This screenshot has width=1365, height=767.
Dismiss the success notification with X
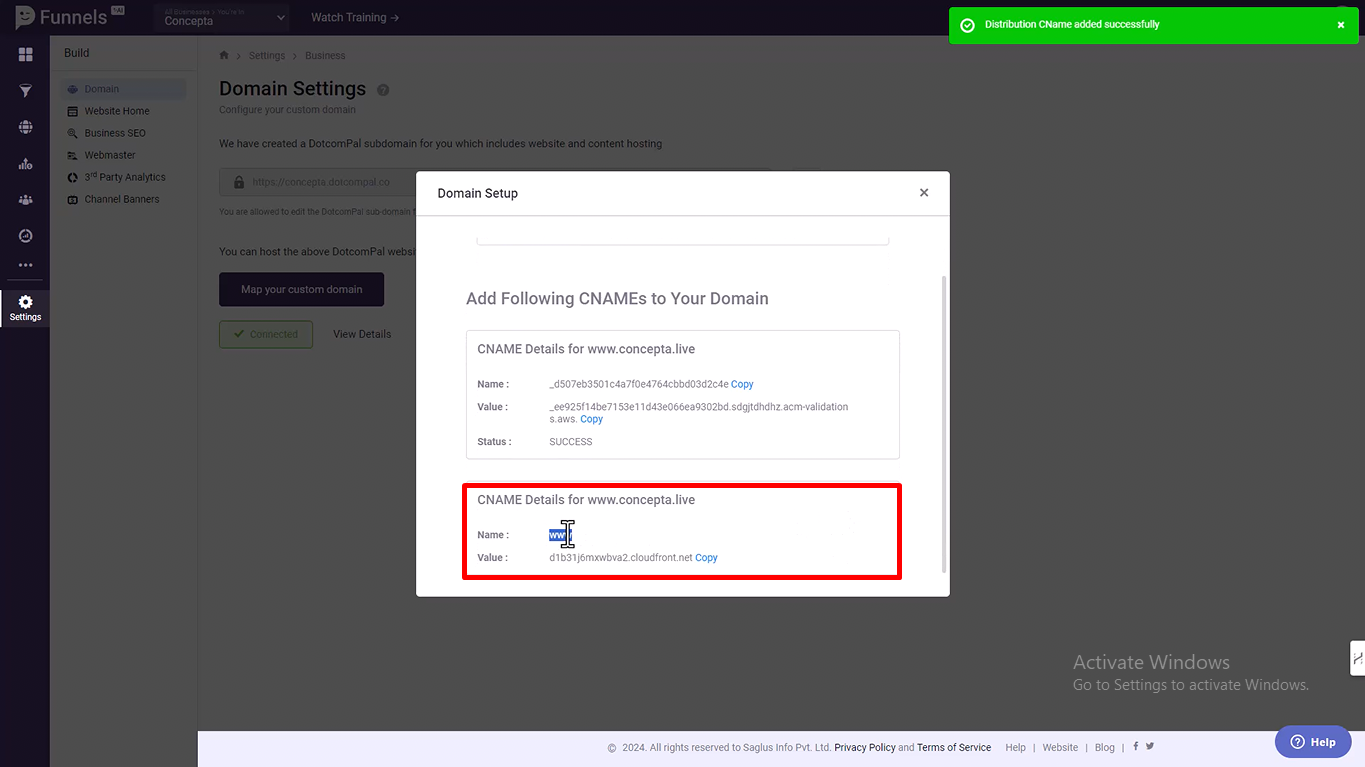1341,25
